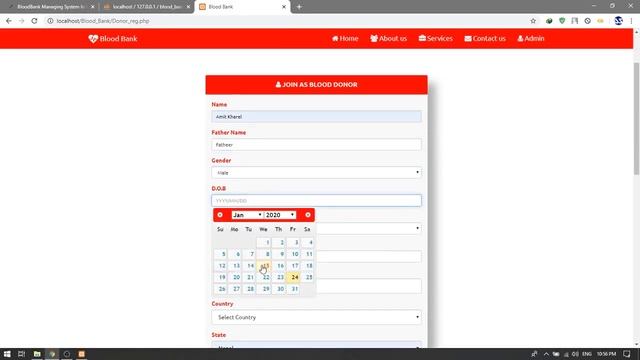640x360 pixels.
Task: Click the browser back arrow
Action: [9, 21]
